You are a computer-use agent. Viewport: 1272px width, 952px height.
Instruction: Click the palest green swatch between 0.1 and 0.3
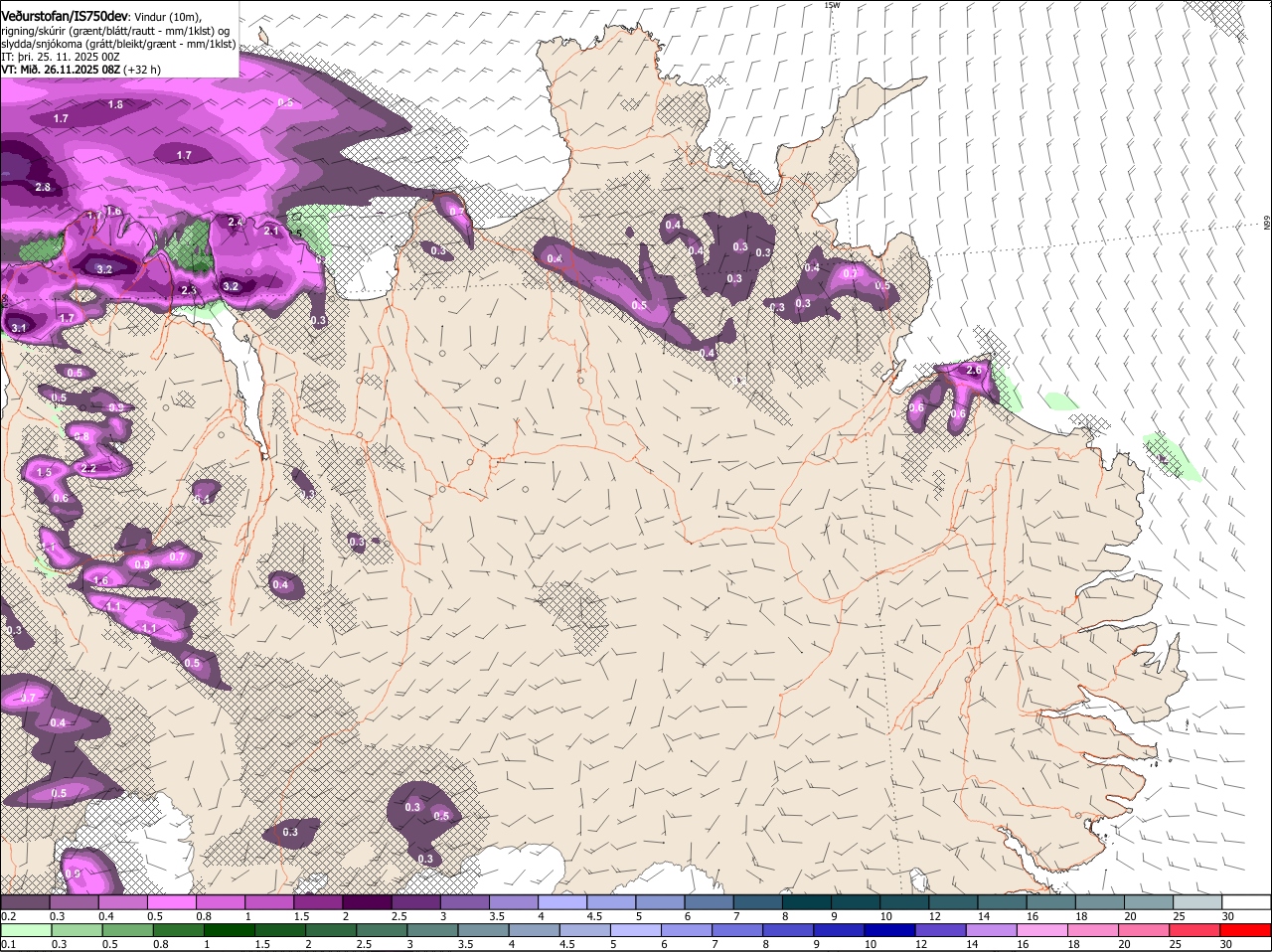coord(26,930)
